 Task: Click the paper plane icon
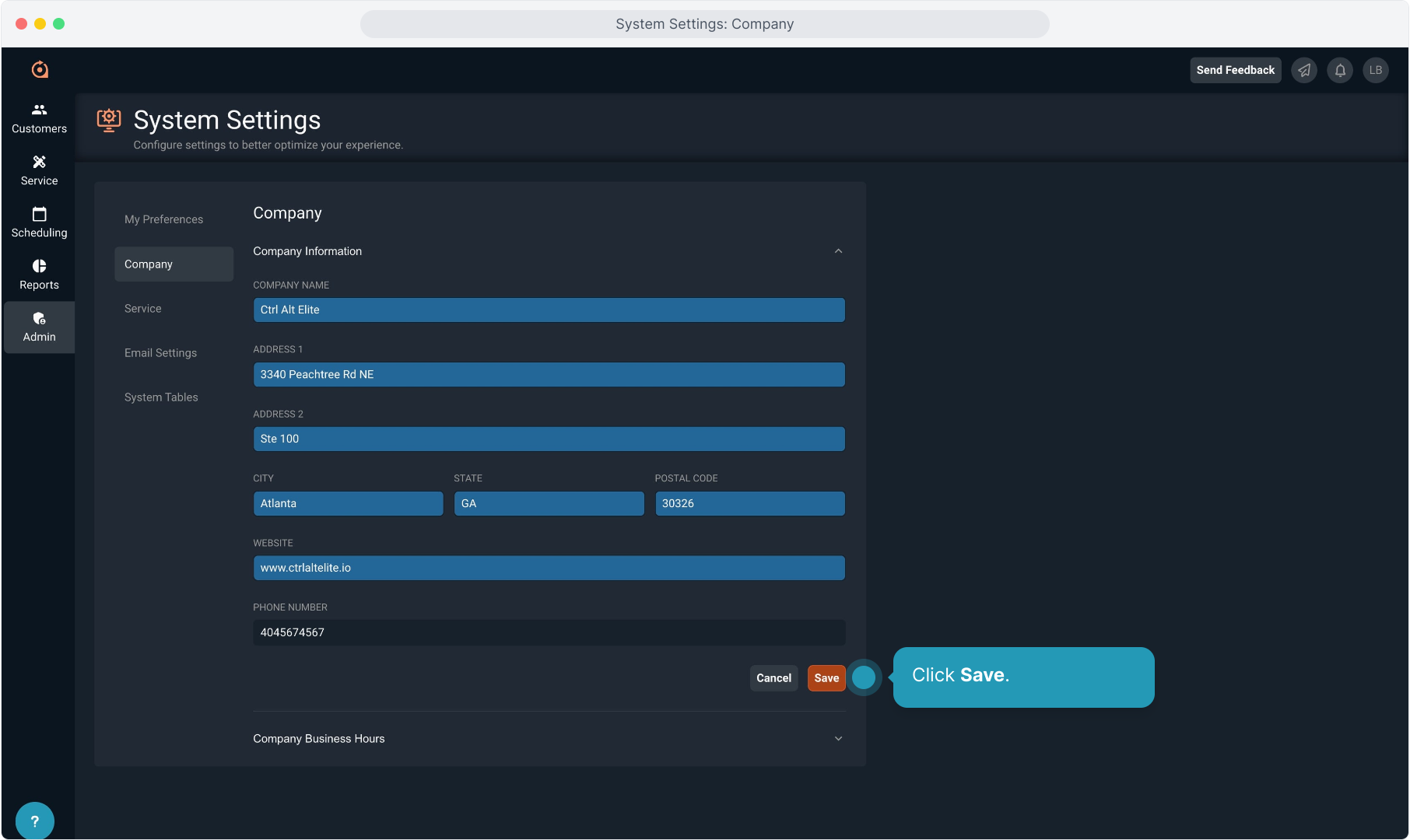click(x=1304, y=70)
